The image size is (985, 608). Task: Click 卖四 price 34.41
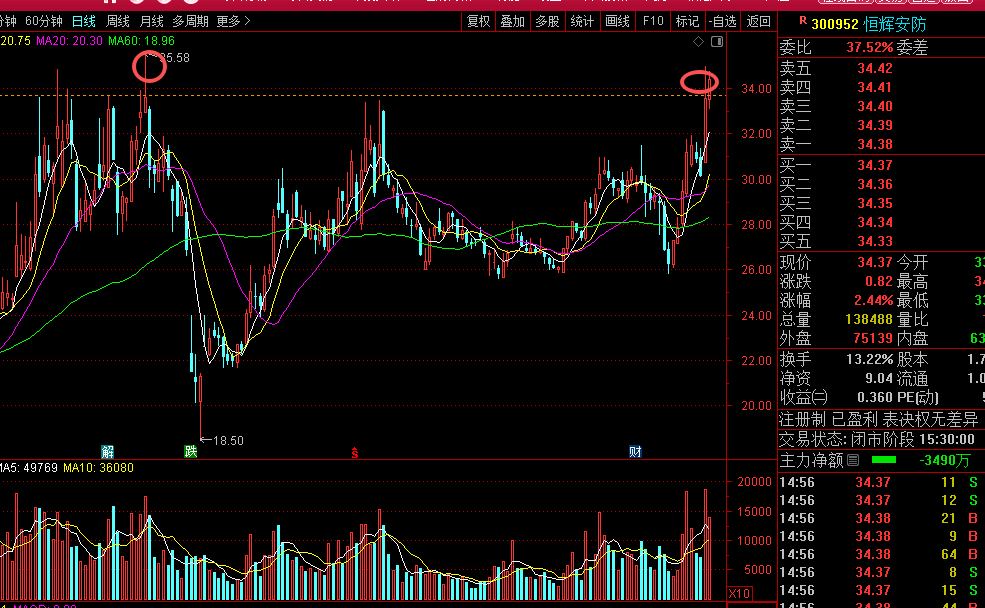pyautogui.click(x=874, y=87)
